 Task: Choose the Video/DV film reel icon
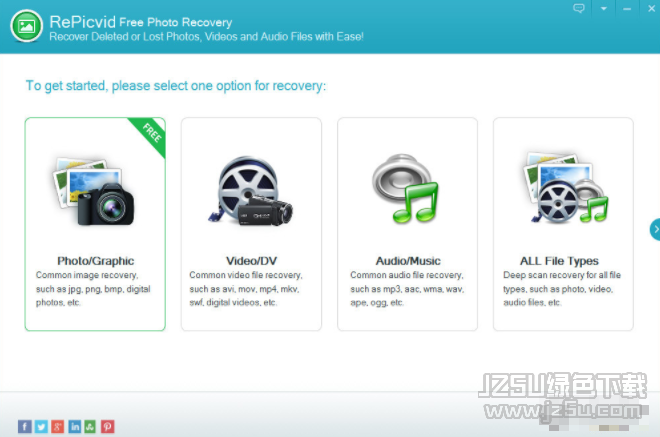tap(250, 191)
